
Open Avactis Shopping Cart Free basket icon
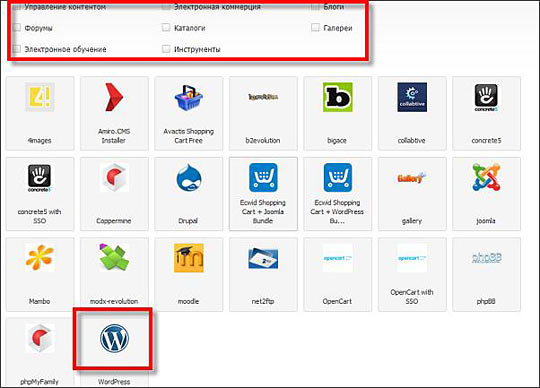click(x=188, y=97)
